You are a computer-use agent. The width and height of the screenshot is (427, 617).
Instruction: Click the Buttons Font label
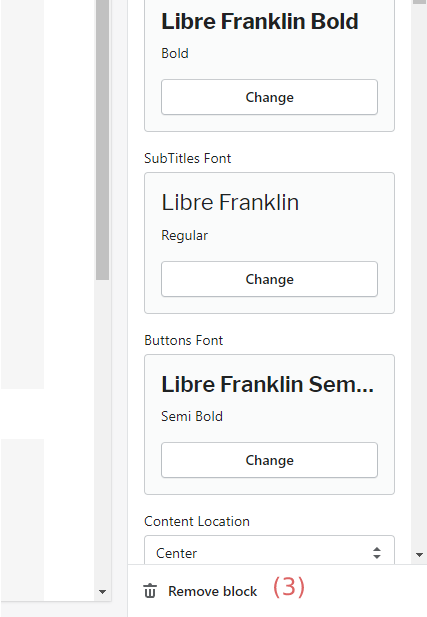[x=184, y=340]
